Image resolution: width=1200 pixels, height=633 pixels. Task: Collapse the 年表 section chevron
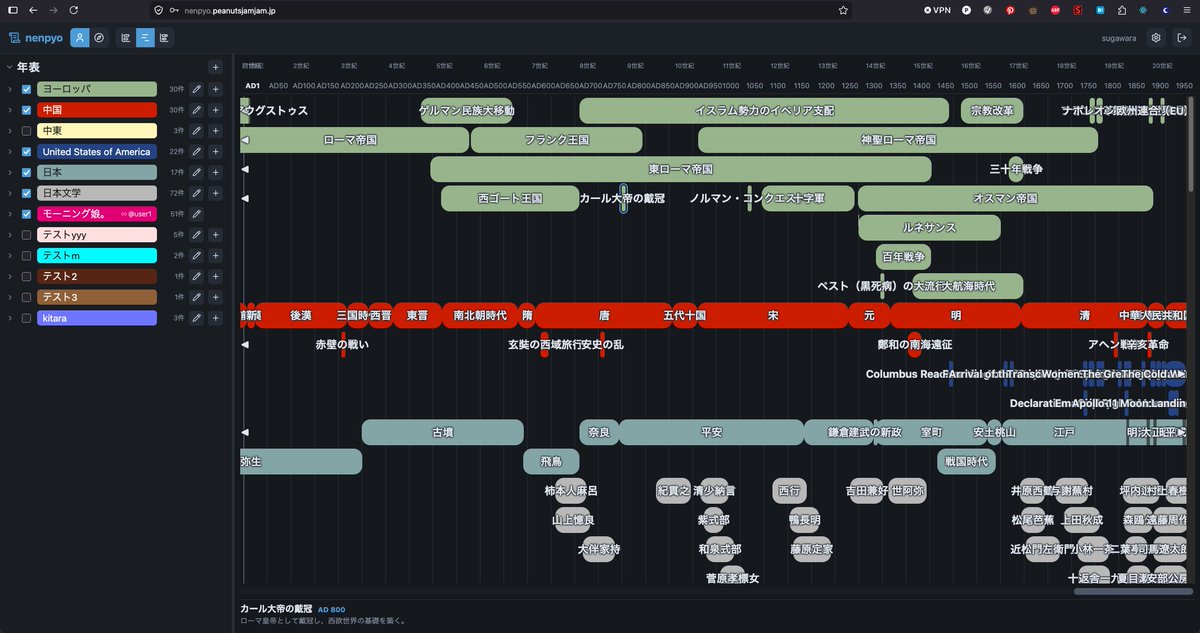(9, 67)
